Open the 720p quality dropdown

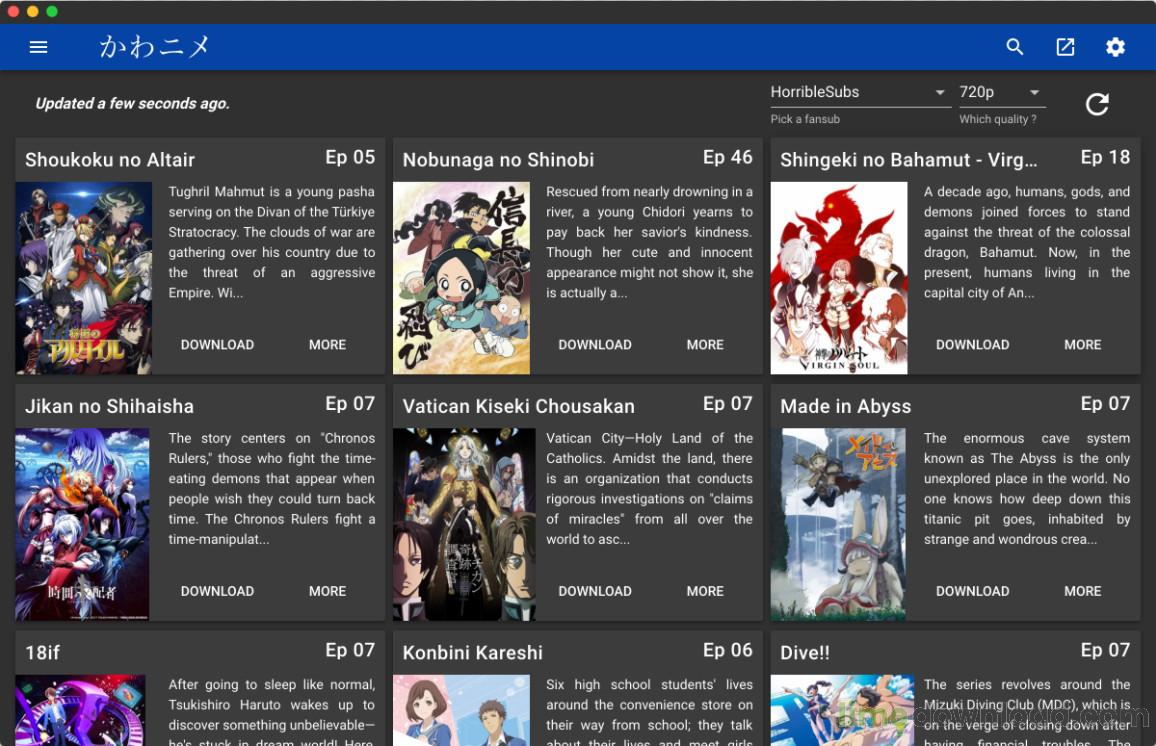pyautogui.click(x=1002, y=92)
